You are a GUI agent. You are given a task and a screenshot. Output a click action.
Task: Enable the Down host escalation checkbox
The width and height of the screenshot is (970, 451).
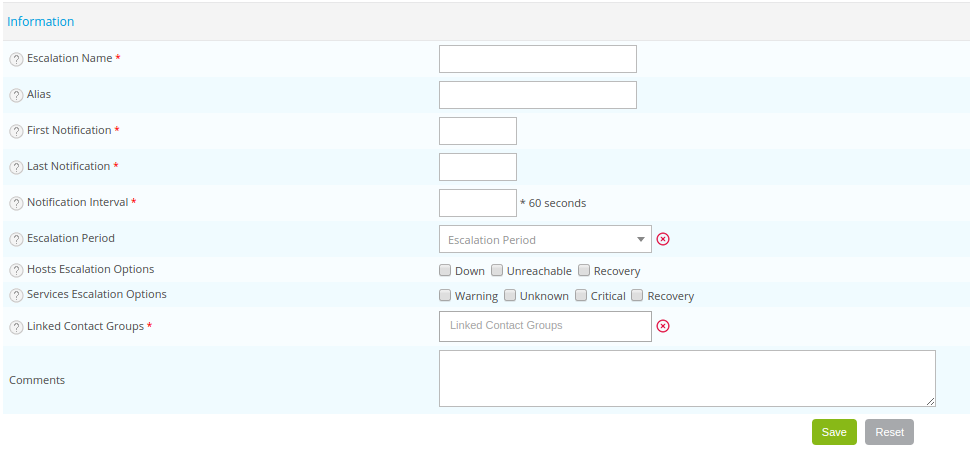click(x=445, y=271)
